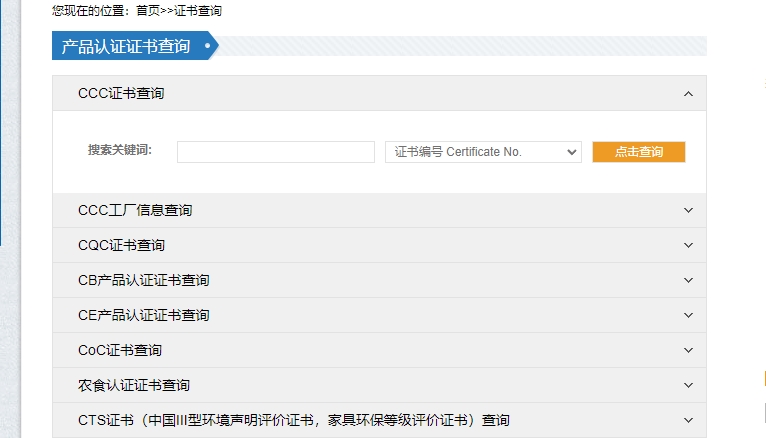Open the CE产品认证证书查询 panel
Viewport: 766px width, 438px height.
click(x=143, y=316)
